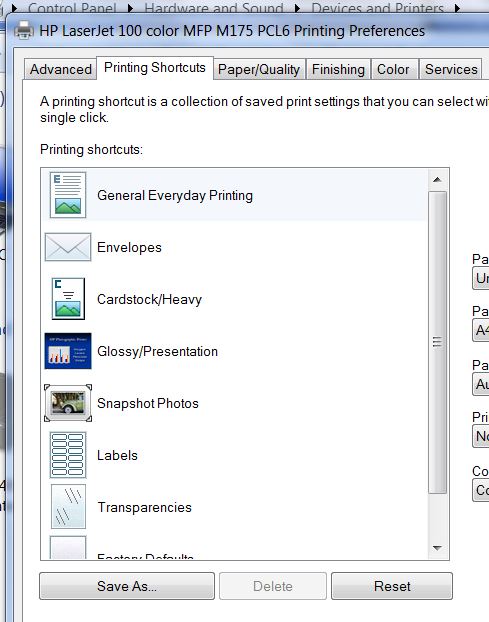Select the 'Cardstock/Heavy' list entry text
The width and height of the screenshot is (489, 622).
tap(150, 299)
